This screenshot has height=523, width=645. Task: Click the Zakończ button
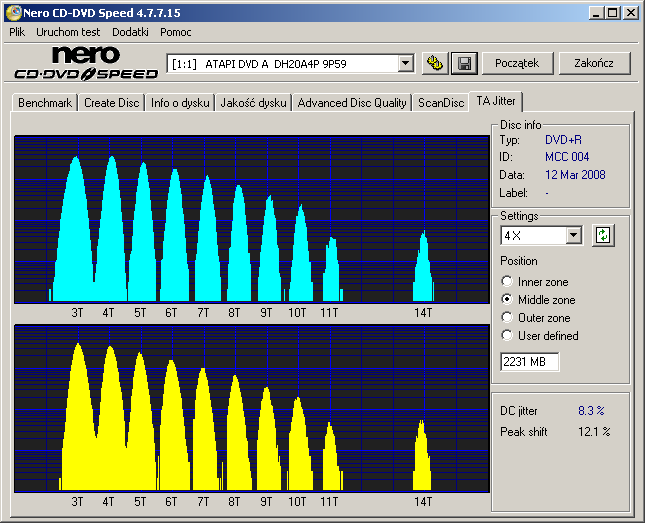coord(594,63)
